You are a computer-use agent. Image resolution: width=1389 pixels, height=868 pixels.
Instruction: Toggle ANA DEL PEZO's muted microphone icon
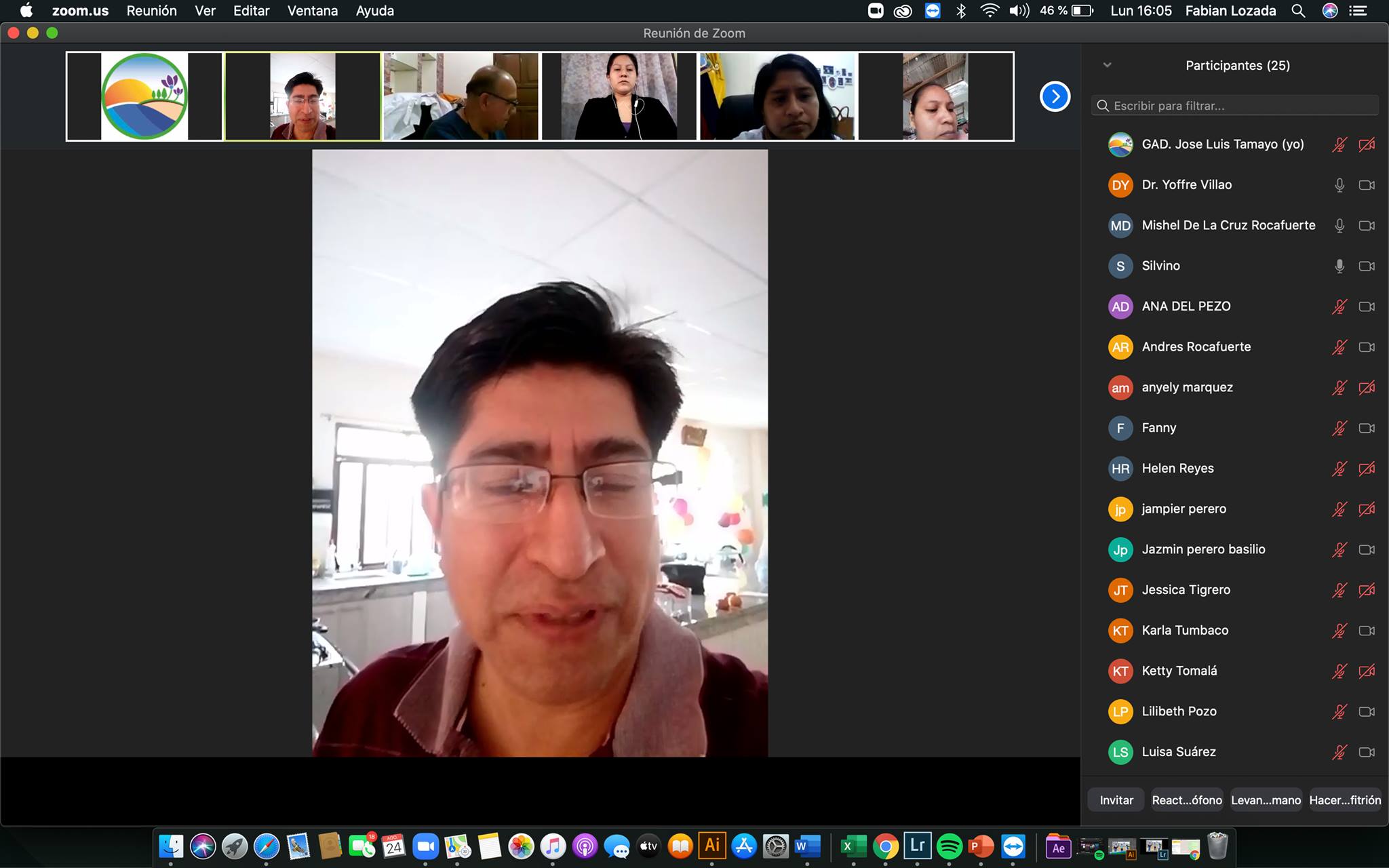(1339, 307)
